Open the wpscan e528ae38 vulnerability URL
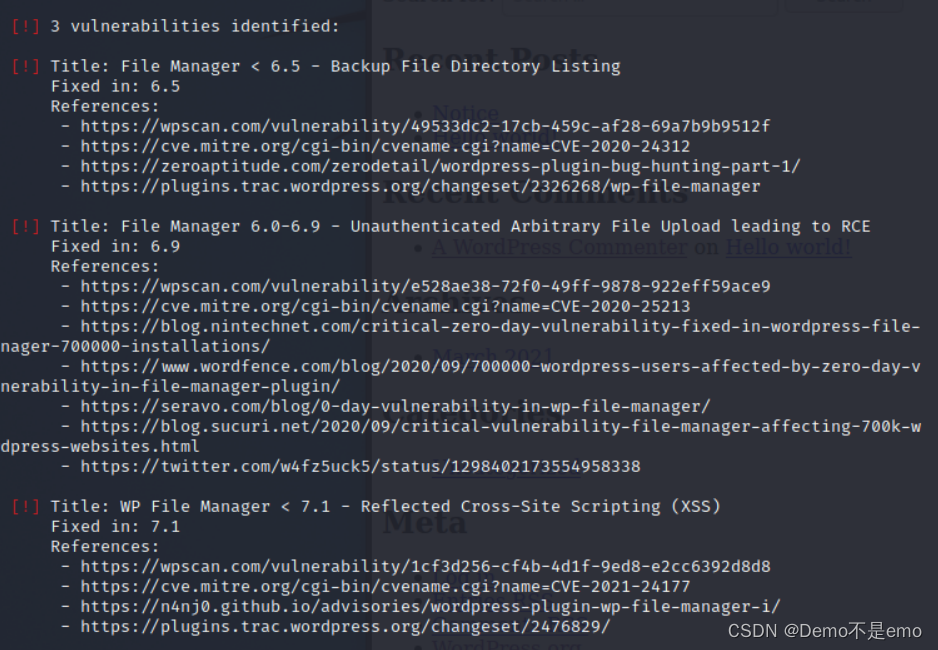Image resolution: width=938 pixels, height=650 pixels. pyautogui.click(x=425, y=286)
